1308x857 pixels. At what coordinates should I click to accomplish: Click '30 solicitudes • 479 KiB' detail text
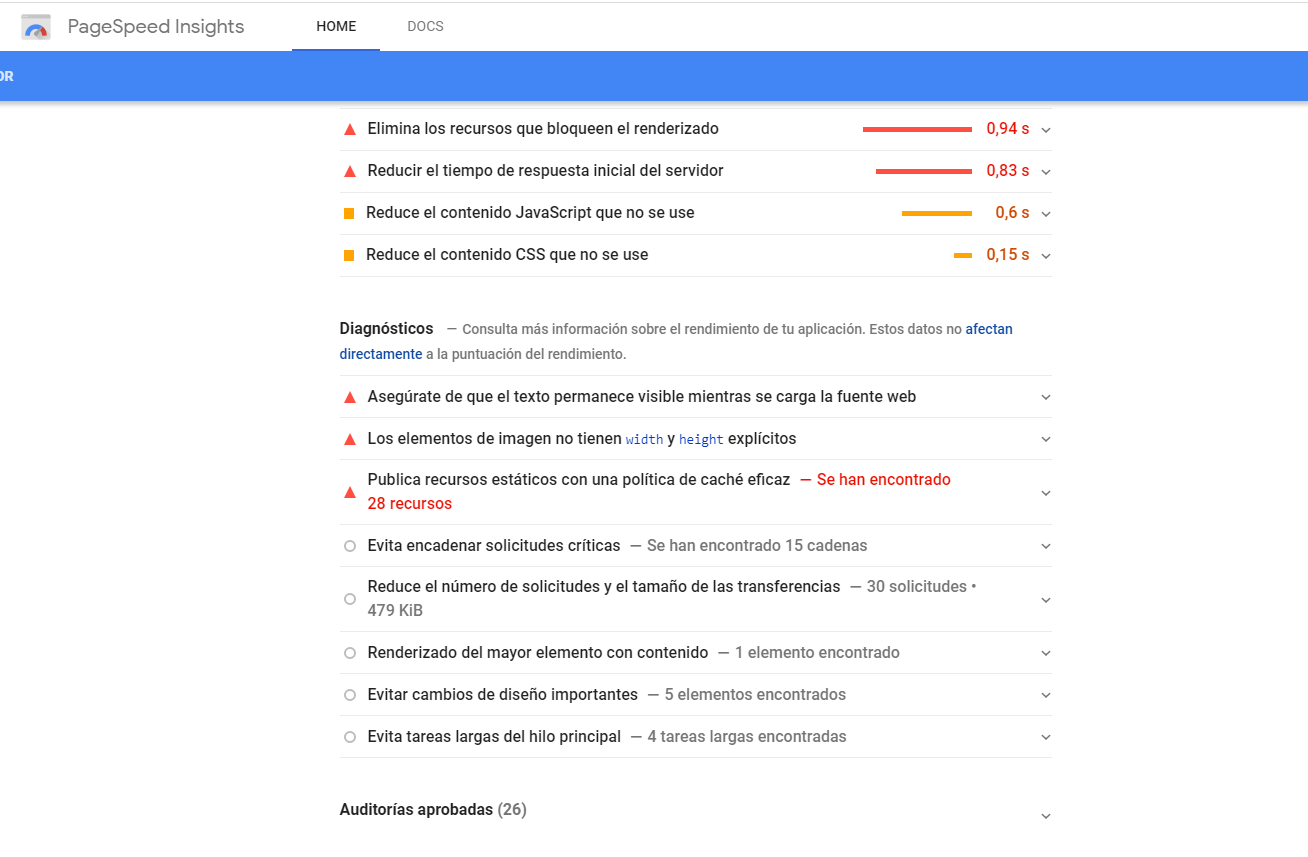(x=671, y=599)
